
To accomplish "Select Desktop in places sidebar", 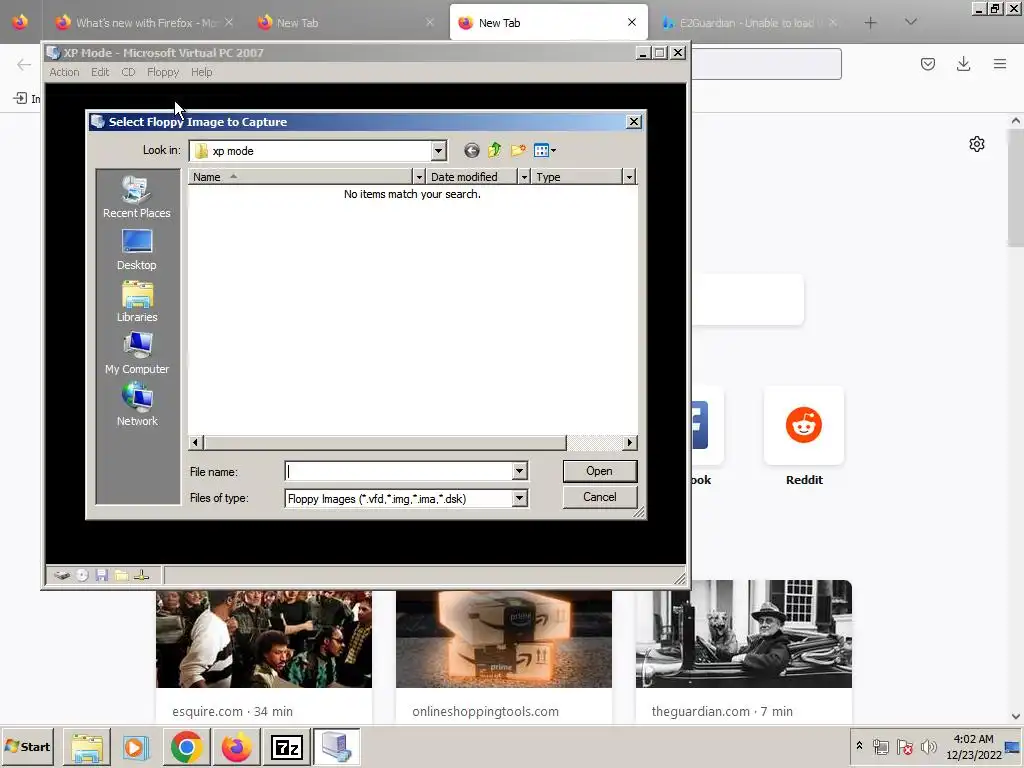I will [137, 249].
